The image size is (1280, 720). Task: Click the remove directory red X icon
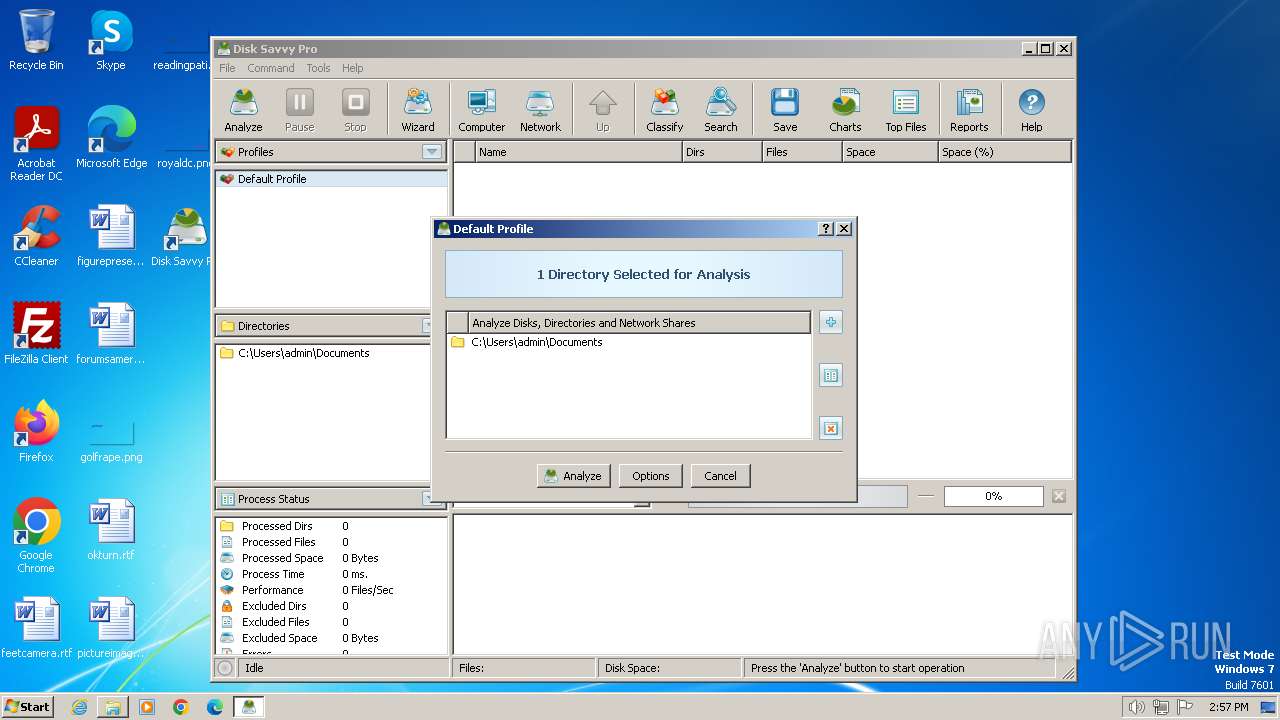pyautogui.click(x=830, y=428)
